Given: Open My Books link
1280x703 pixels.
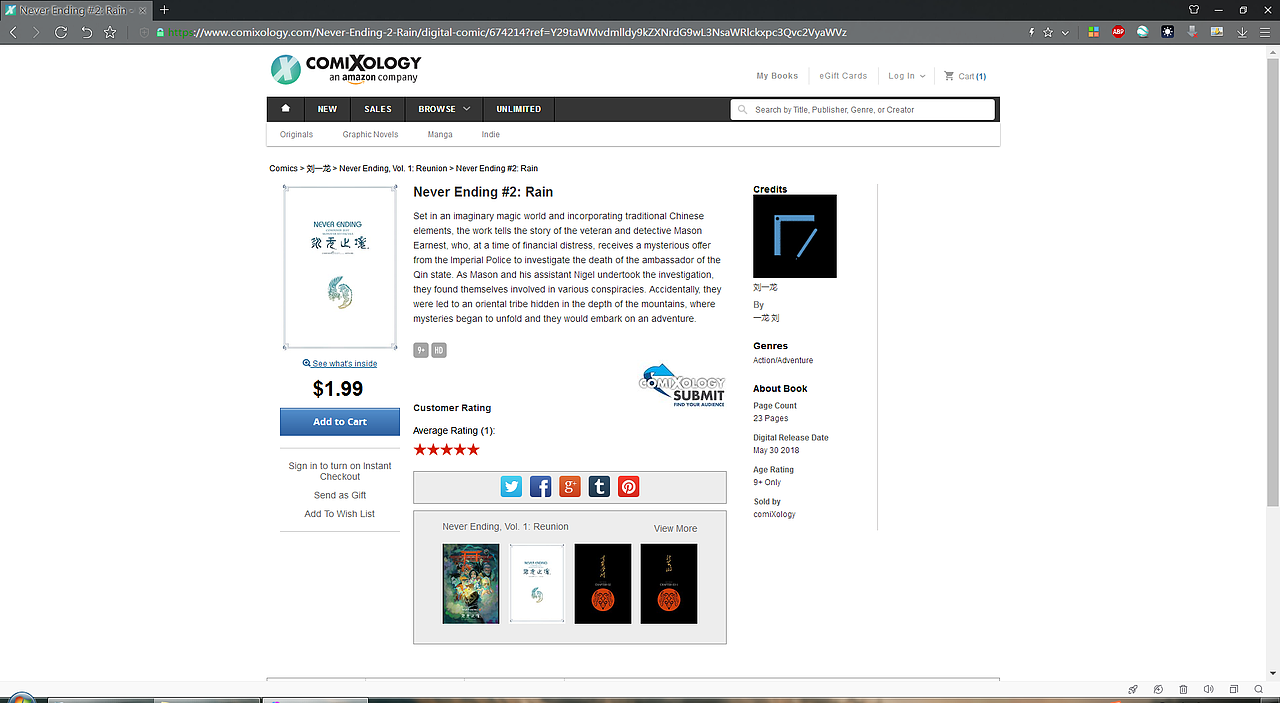Looking at the screenshot, I should (777, 76).
